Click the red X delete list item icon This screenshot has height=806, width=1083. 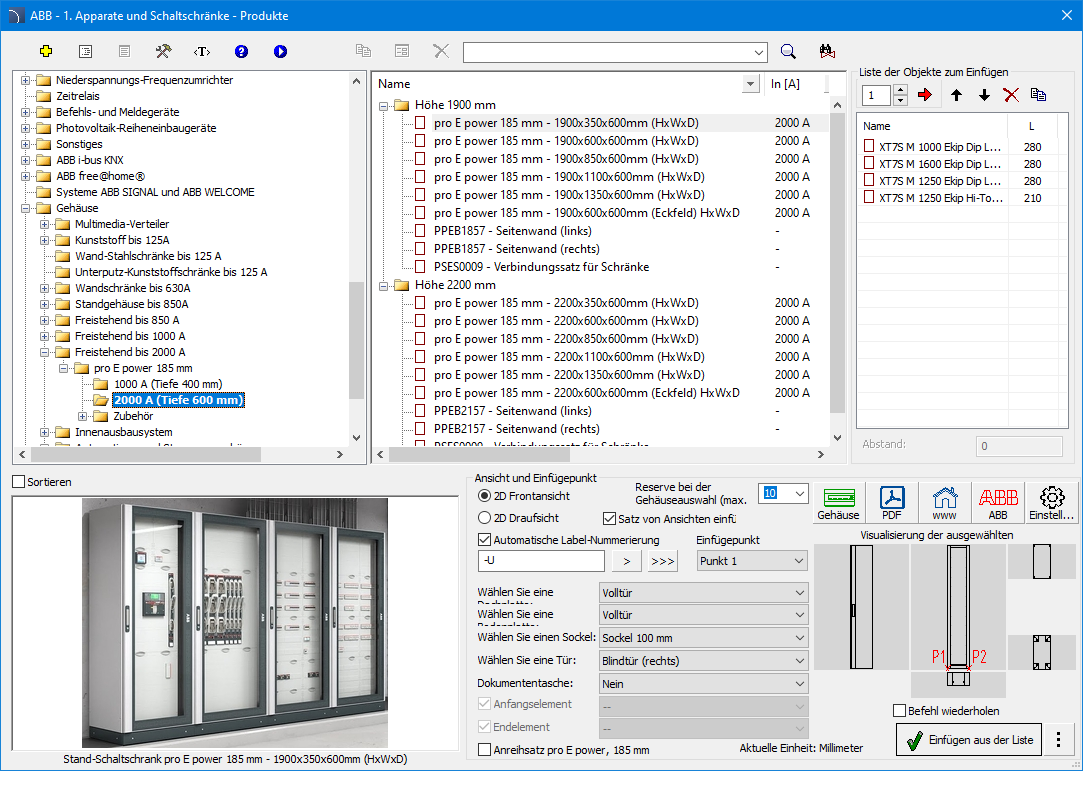pos(1011,95)
